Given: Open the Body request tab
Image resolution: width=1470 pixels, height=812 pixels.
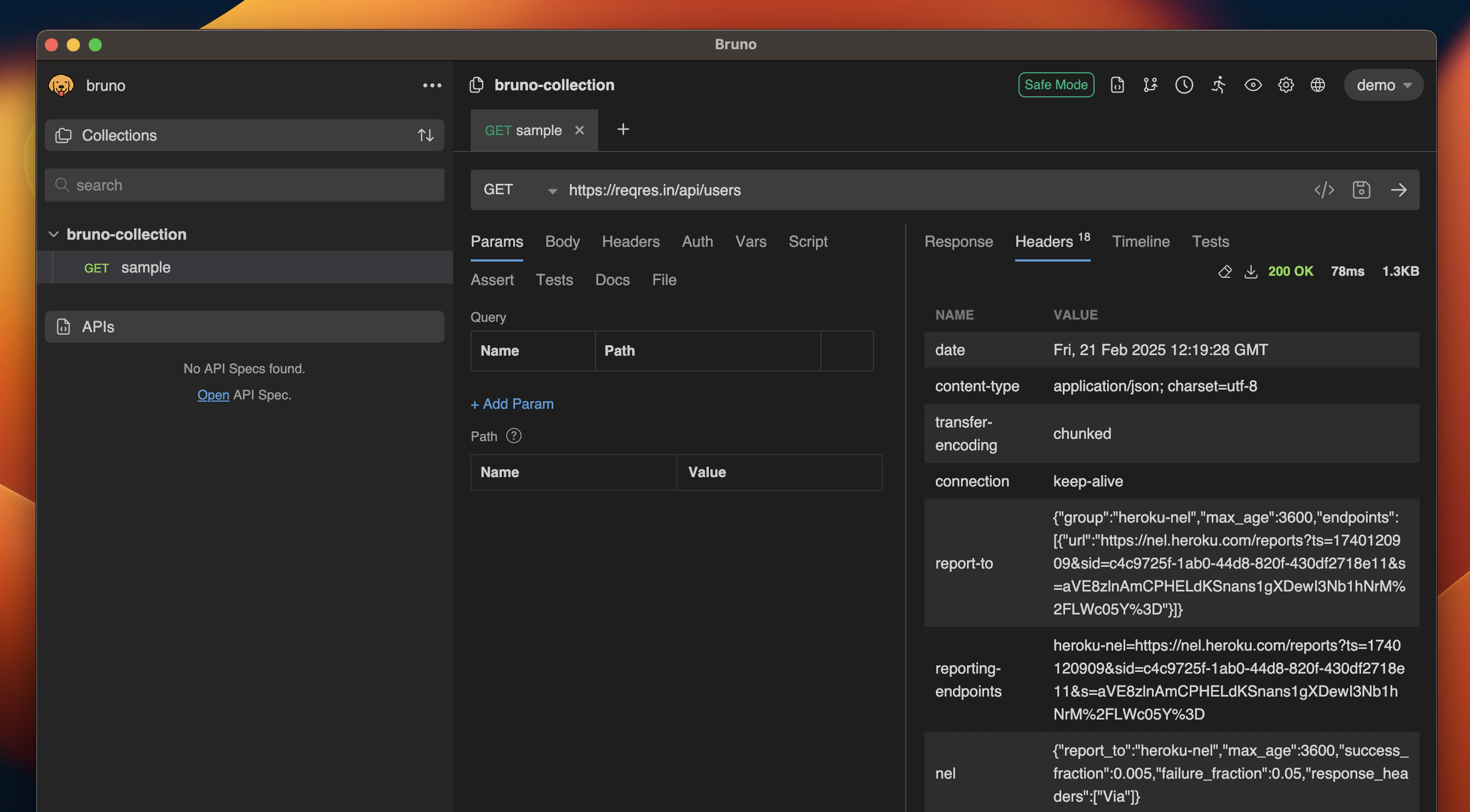Looking at the screenshot, I should point(562,241).
